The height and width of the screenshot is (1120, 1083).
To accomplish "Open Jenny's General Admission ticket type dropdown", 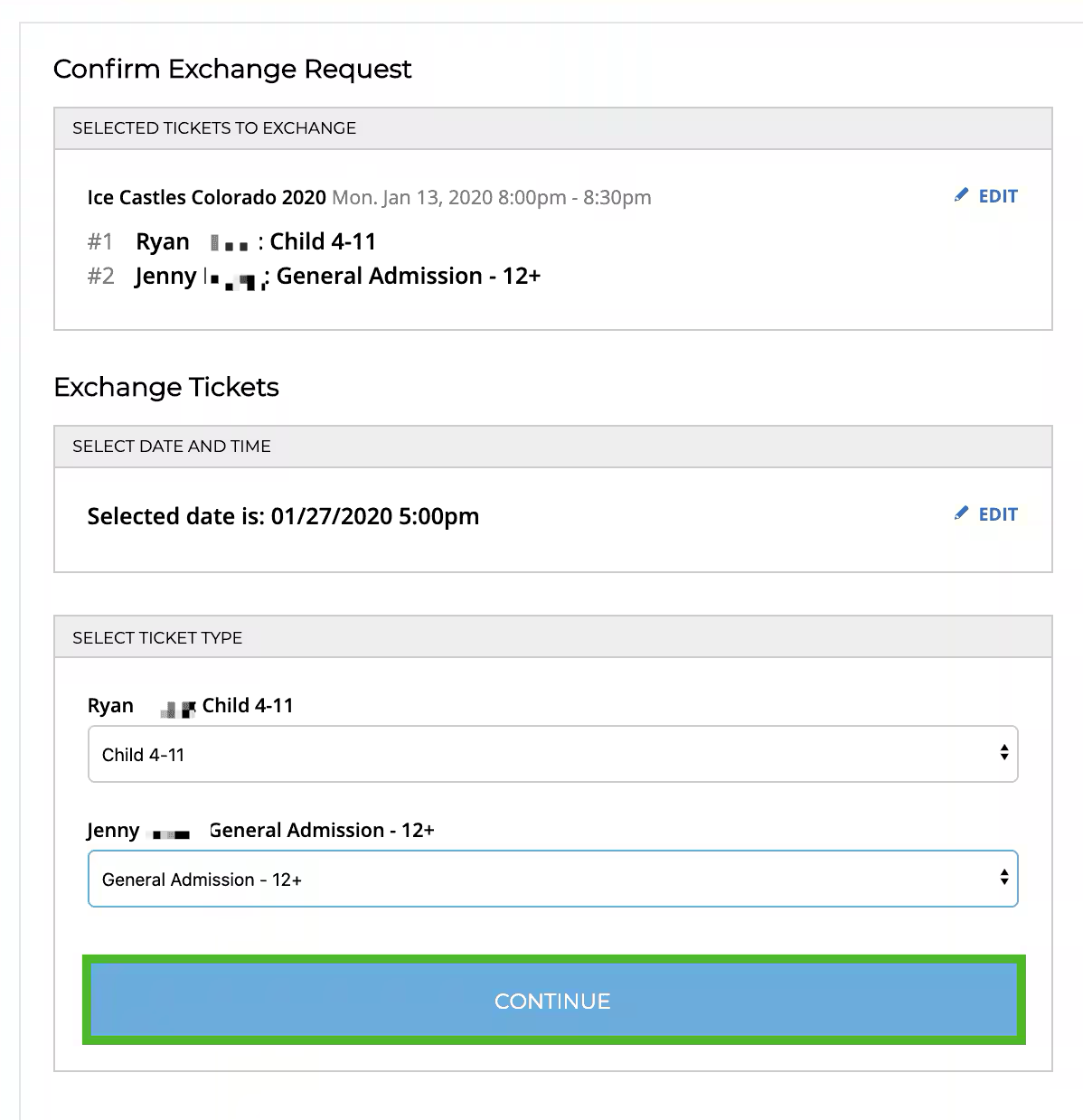I will click(x=553, y=879).
